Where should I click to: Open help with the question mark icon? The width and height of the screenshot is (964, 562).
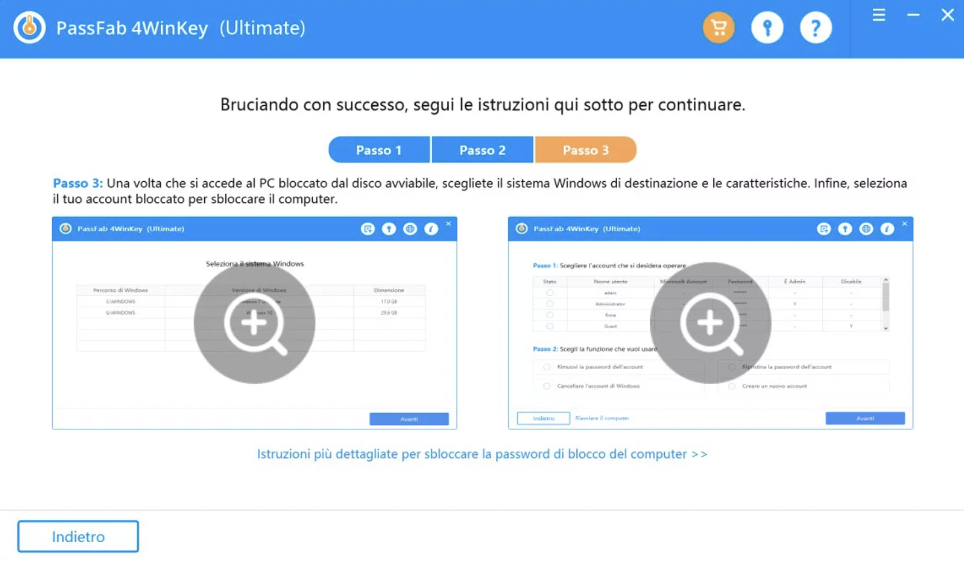point(816,28)
